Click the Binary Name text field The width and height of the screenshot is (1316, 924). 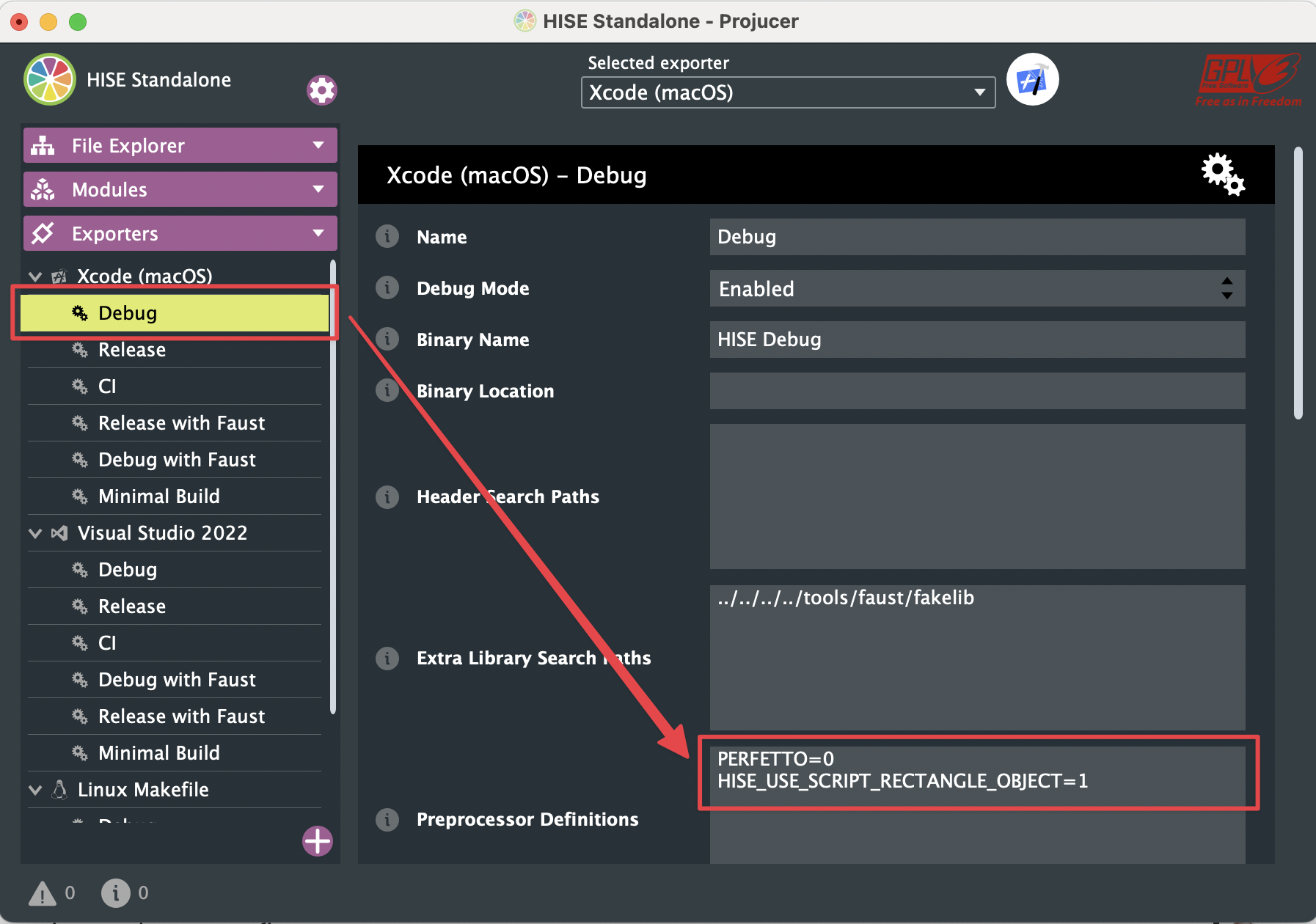pyautogui.click(x=977, y=340)
